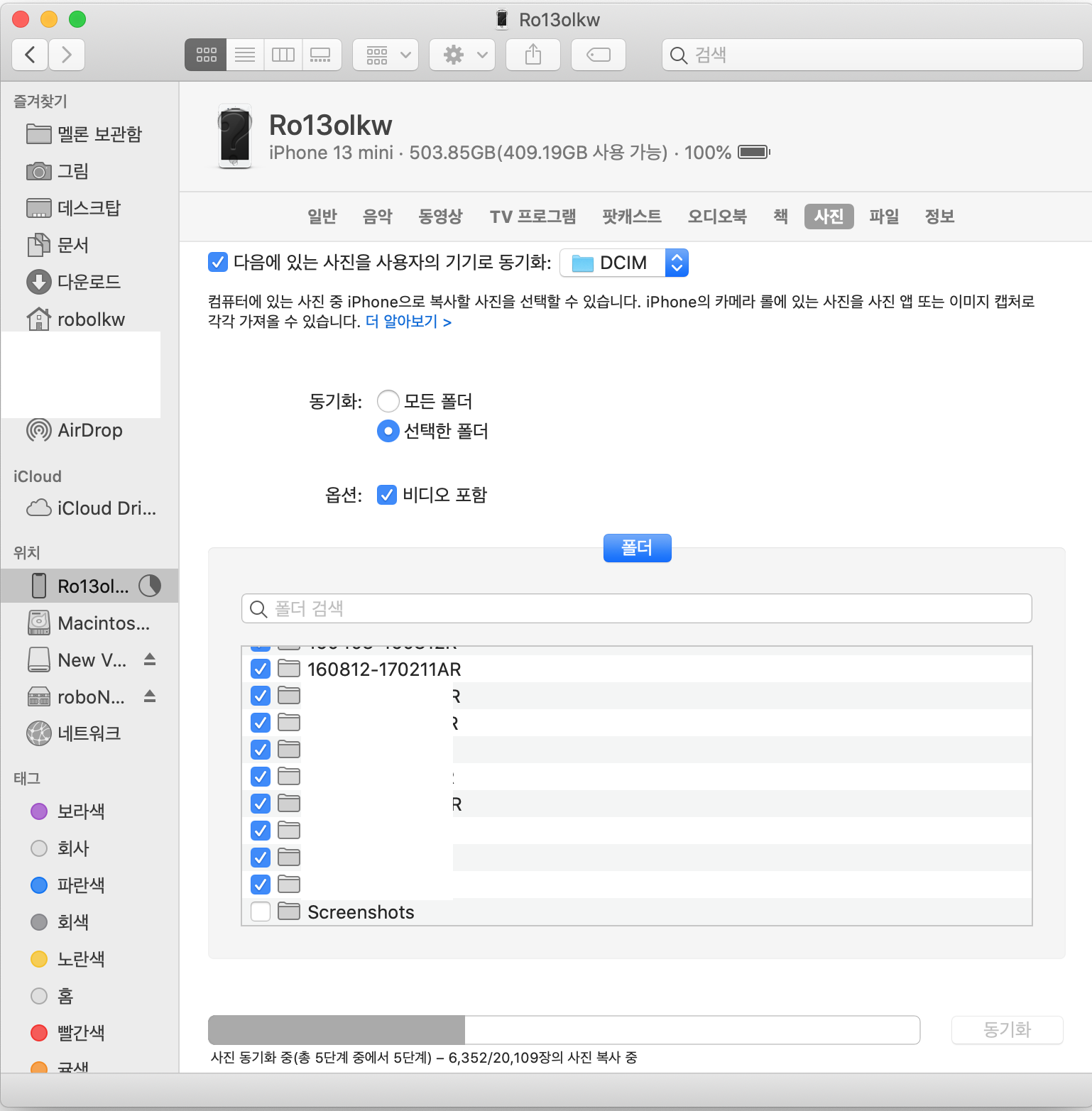Switch to the 일반 tab

click(x=322, y=217)
